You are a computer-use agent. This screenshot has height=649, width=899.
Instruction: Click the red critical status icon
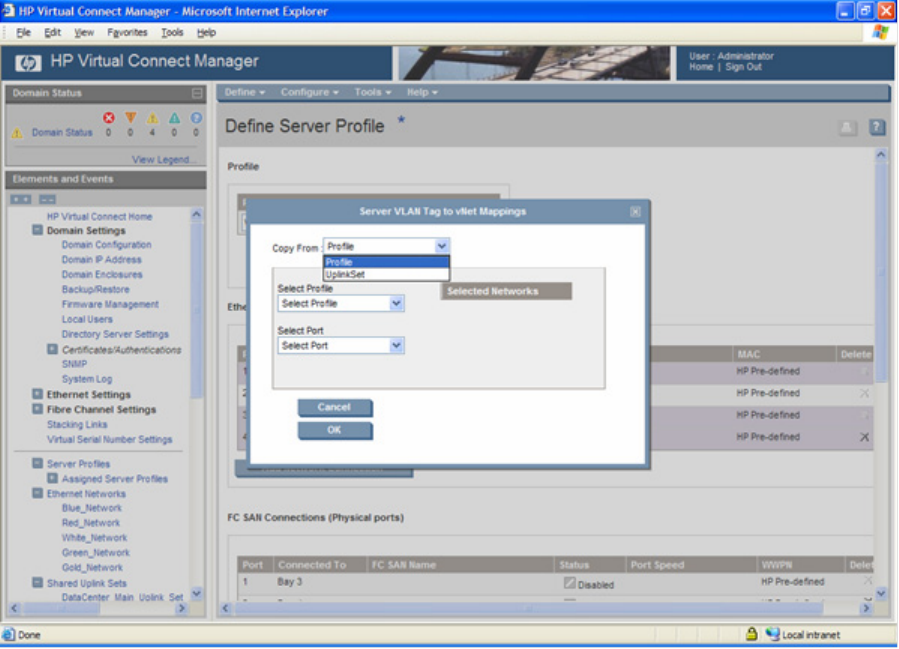tap(109, 118)
